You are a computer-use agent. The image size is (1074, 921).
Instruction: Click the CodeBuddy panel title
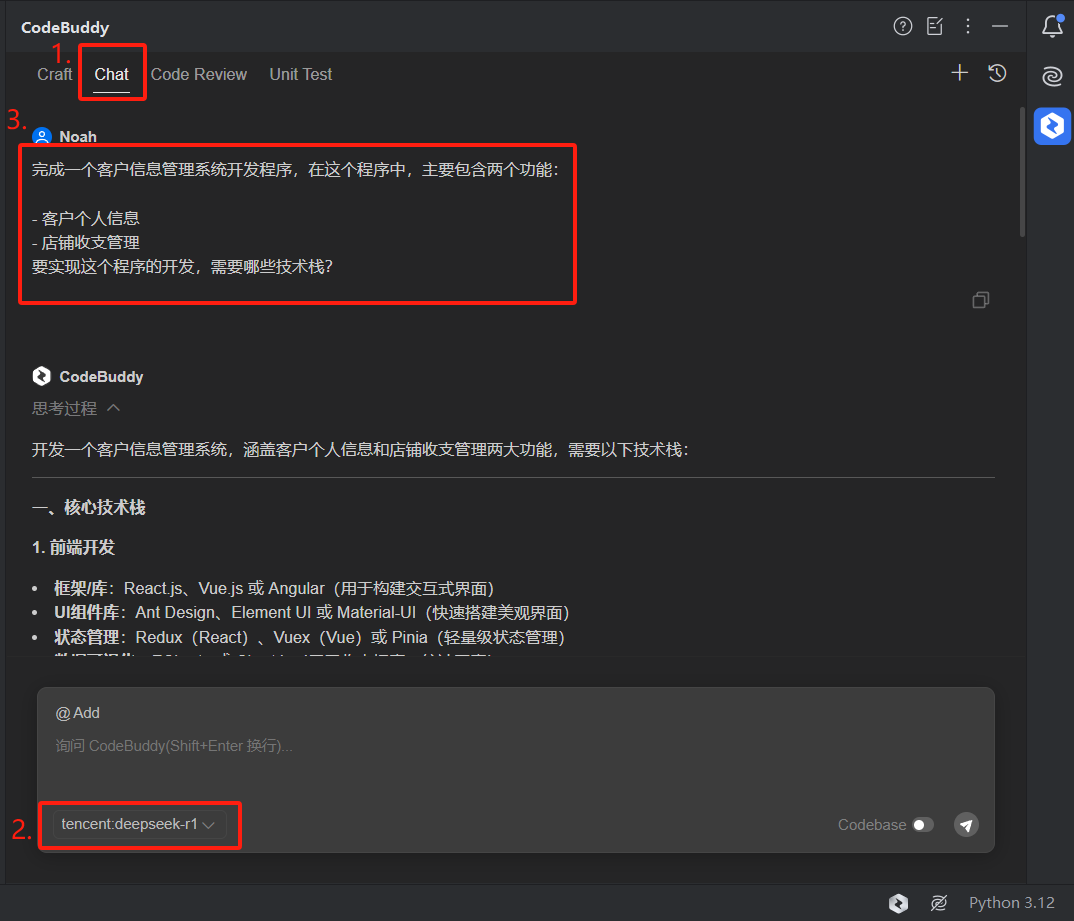click(x=65, y=27)
